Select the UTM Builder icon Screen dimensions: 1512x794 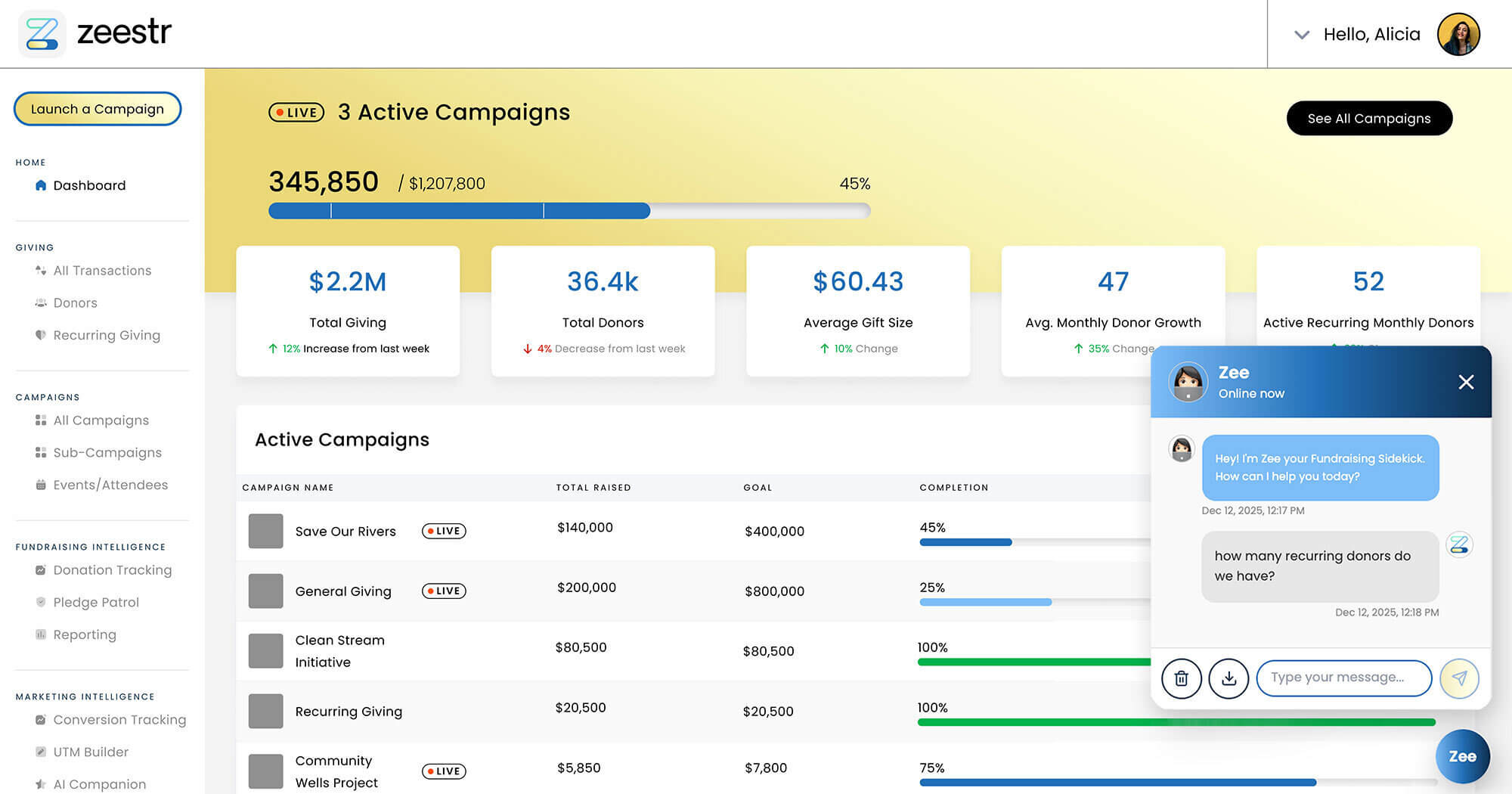40,752
